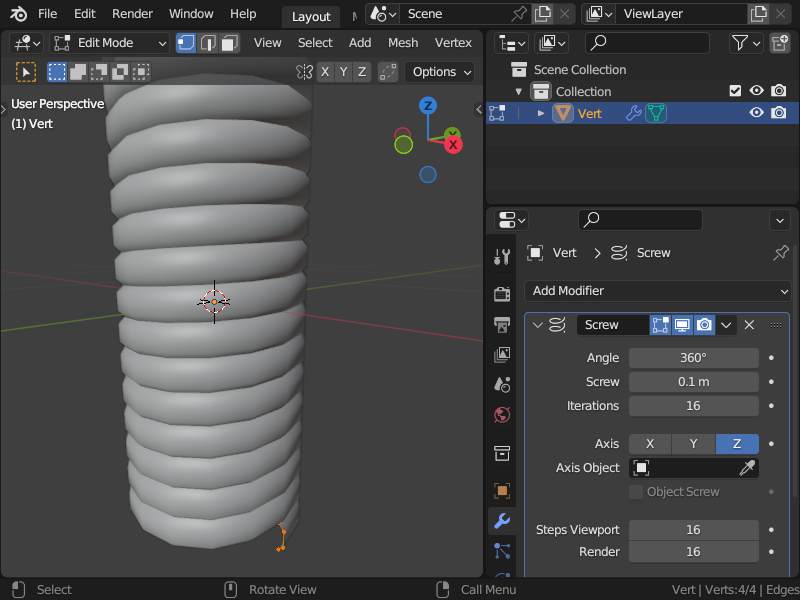800x600 pixels.
Task: Set screw axis to Y
Action: tap(693, 444)
